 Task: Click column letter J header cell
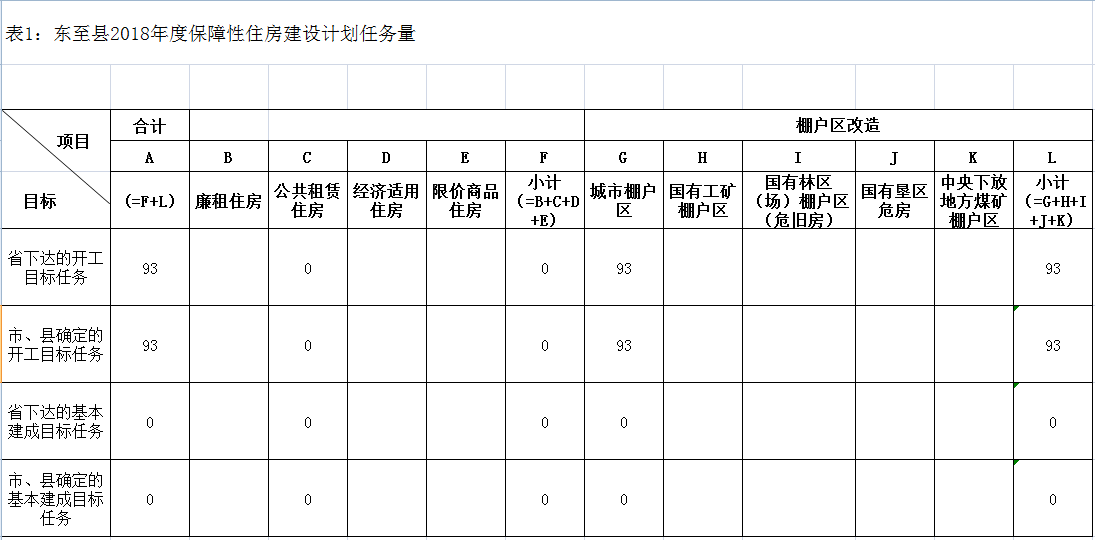(895, 157)
